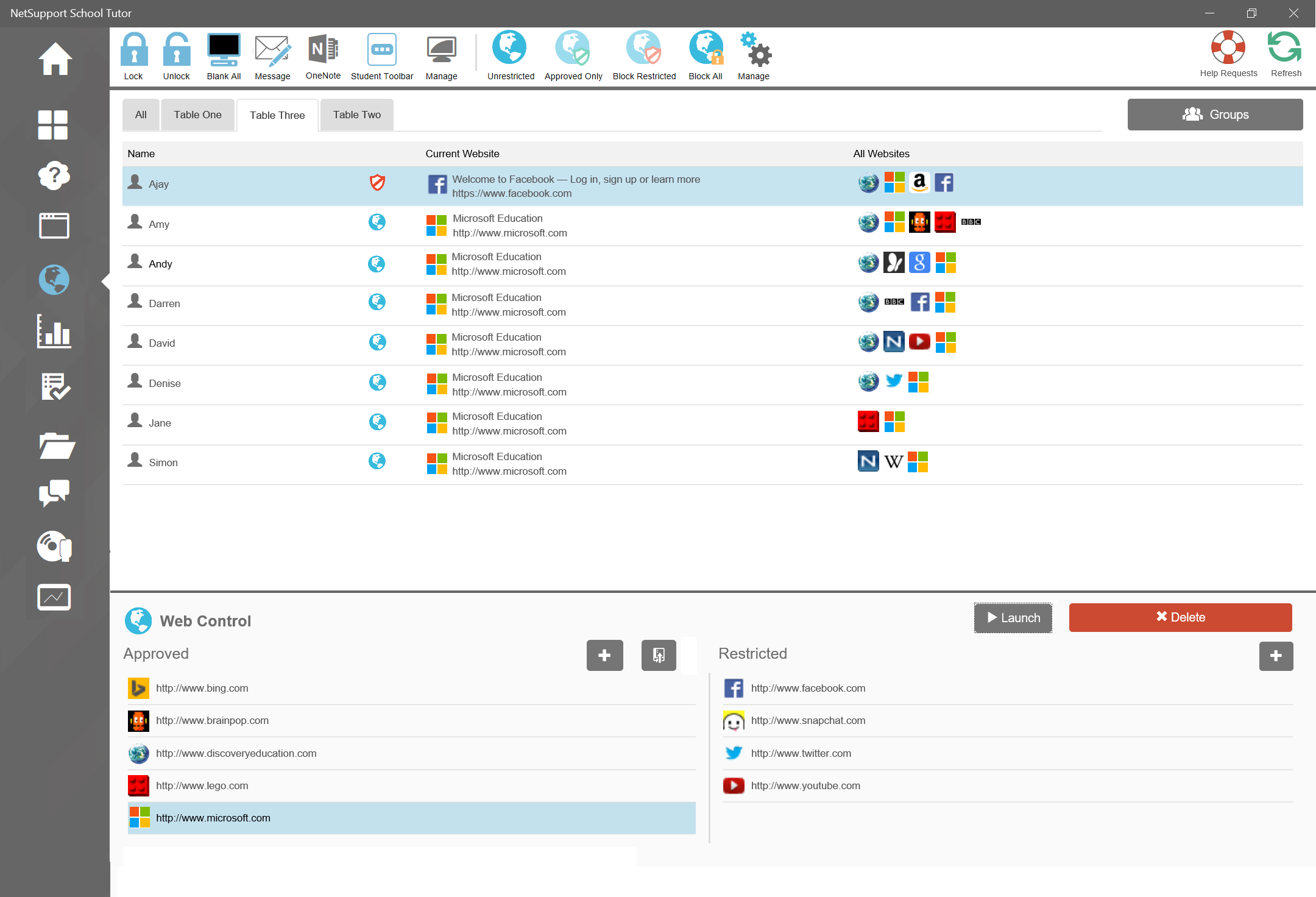This screenshot has height=897, width=1316.
Task: Click the Launch button
Action: pos(1013,617)
